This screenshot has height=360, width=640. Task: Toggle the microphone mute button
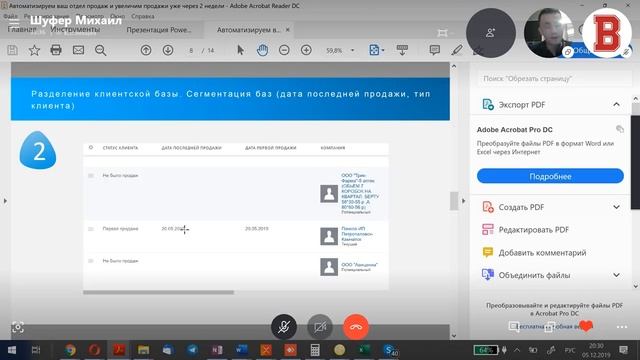[x=284, y=327]
